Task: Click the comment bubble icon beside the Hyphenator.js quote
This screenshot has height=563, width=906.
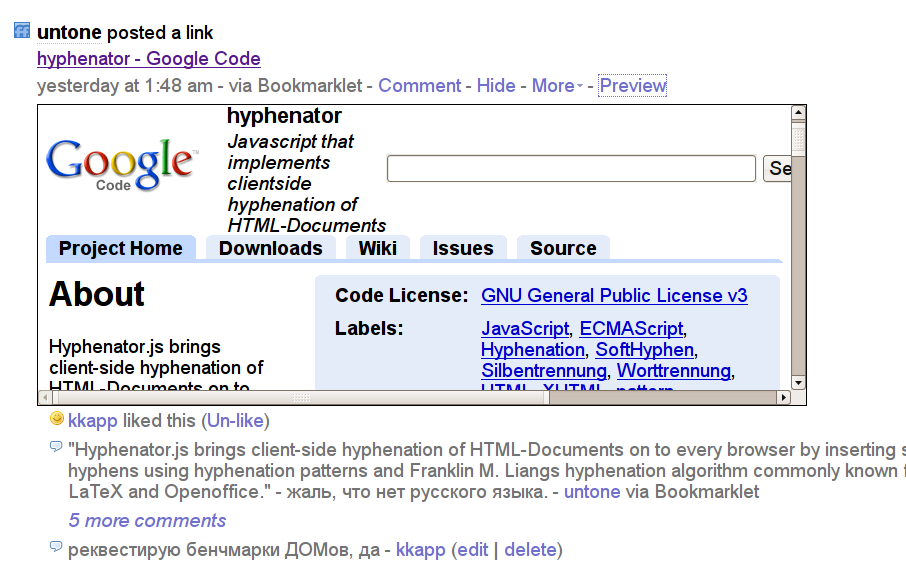Action: click(56, 446)
